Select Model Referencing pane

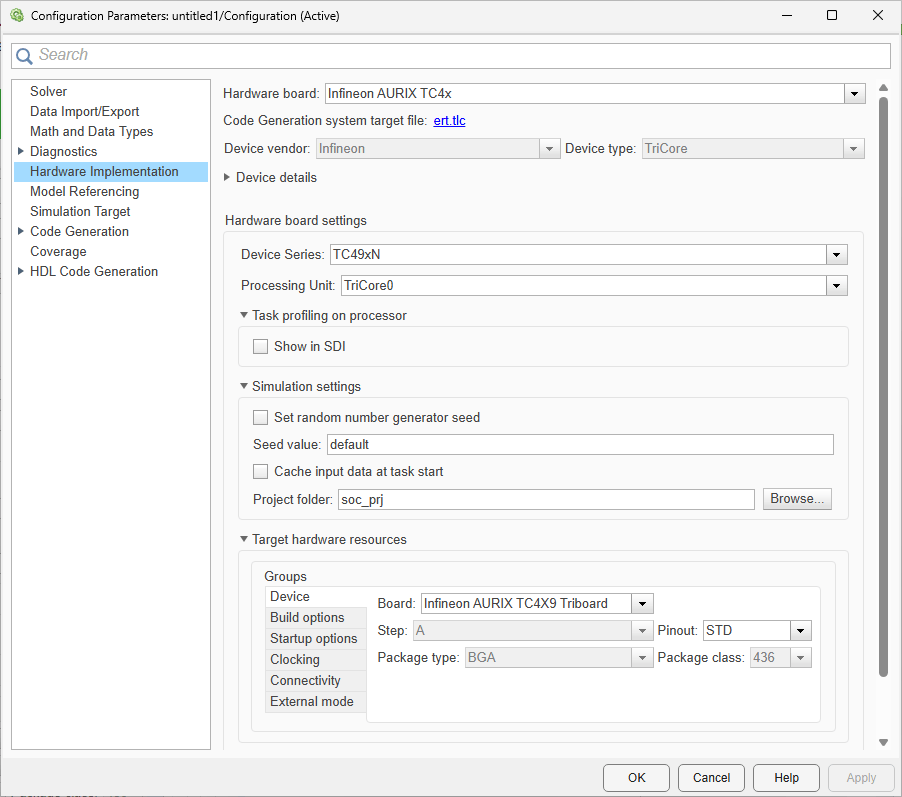coord(85,192)
